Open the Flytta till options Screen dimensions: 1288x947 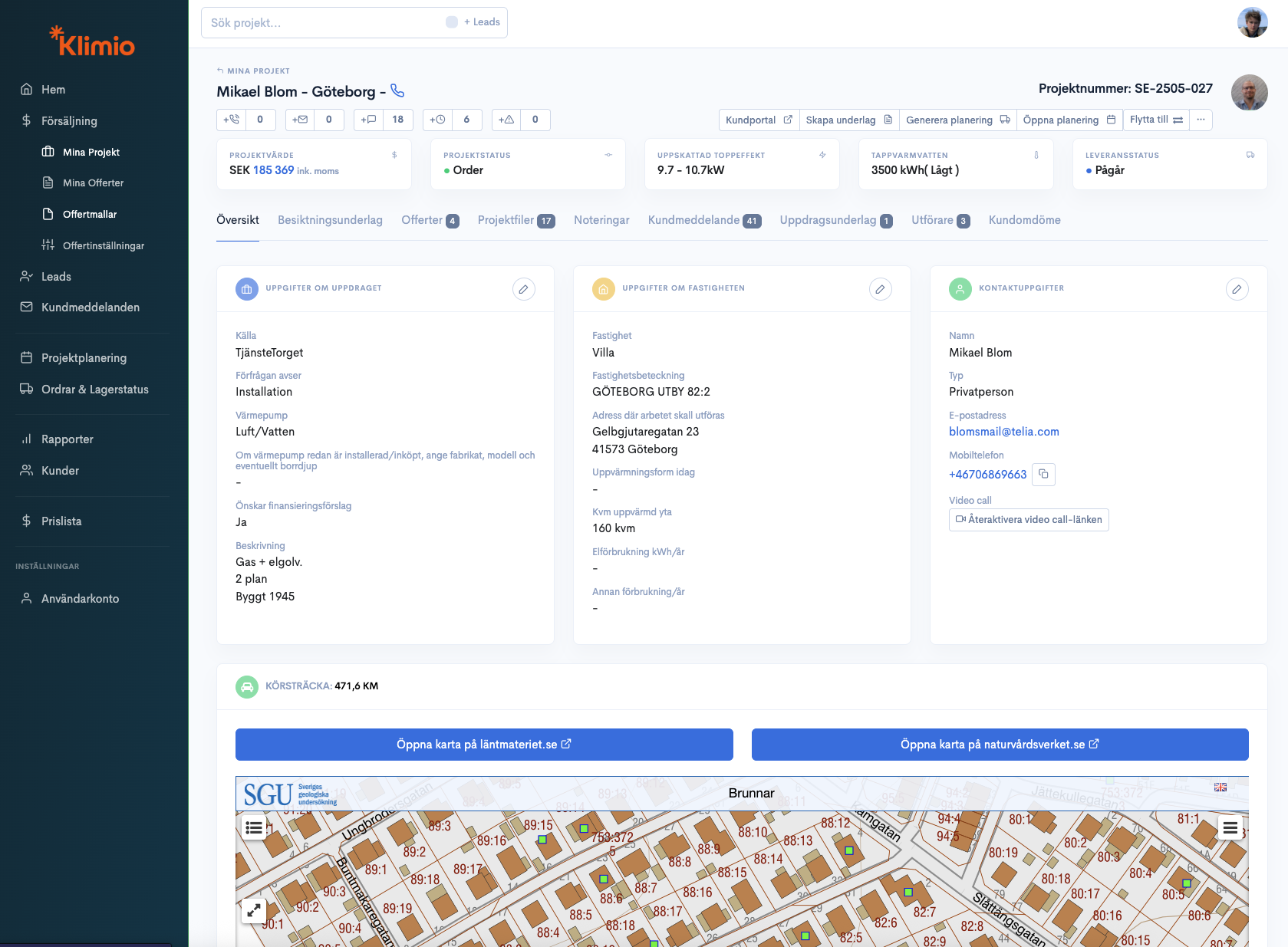click(x=1155, y=120)
